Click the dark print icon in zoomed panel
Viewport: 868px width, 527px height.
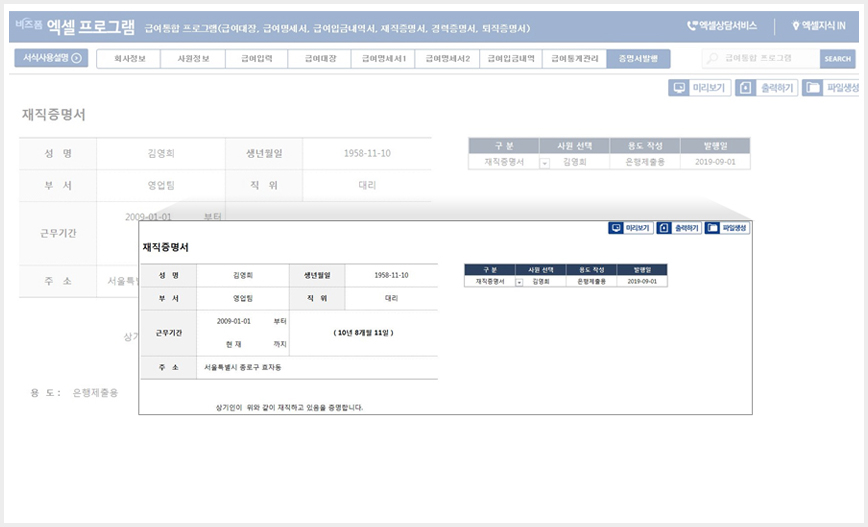(x=664, y=228)
